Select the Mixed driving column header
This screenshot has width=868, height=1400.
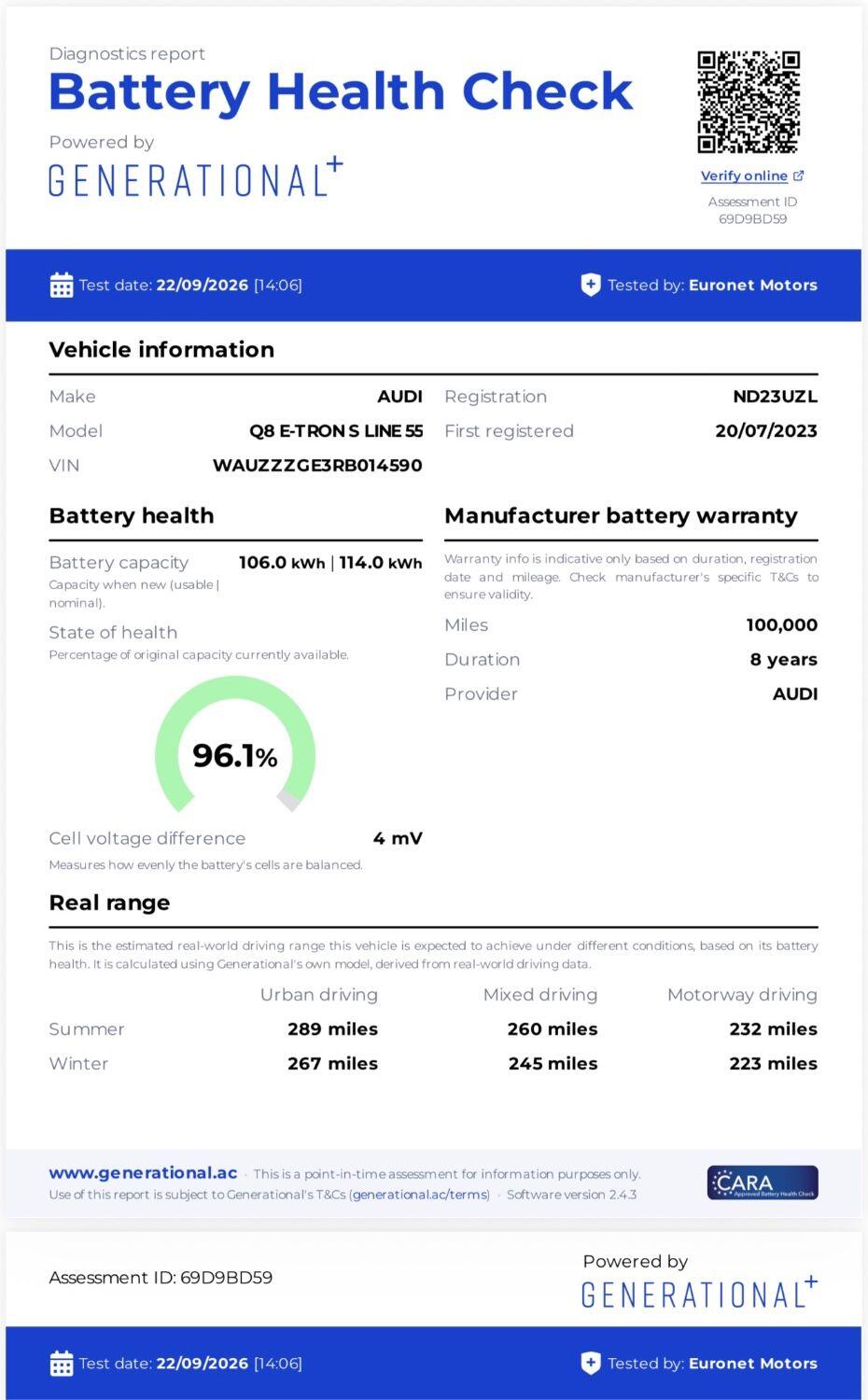click(540, 995)
